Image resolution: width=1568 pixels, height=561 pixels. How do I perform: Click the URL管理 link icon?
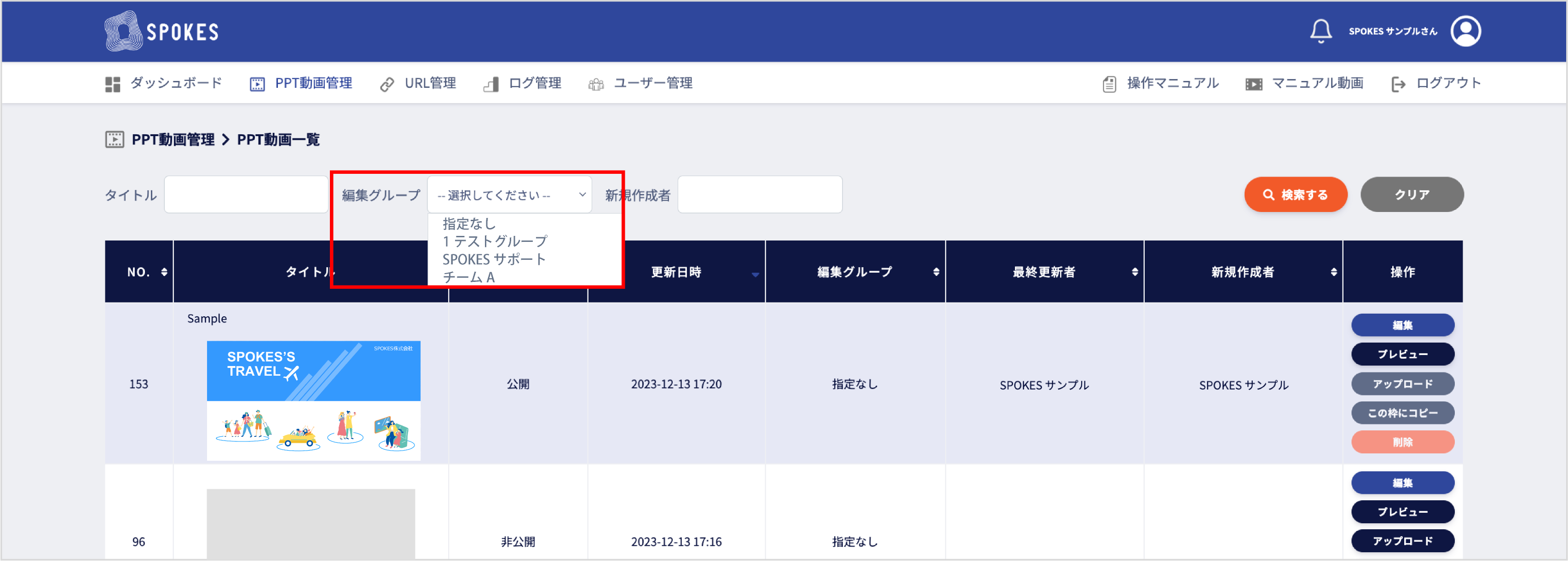(x=386, y=84)
